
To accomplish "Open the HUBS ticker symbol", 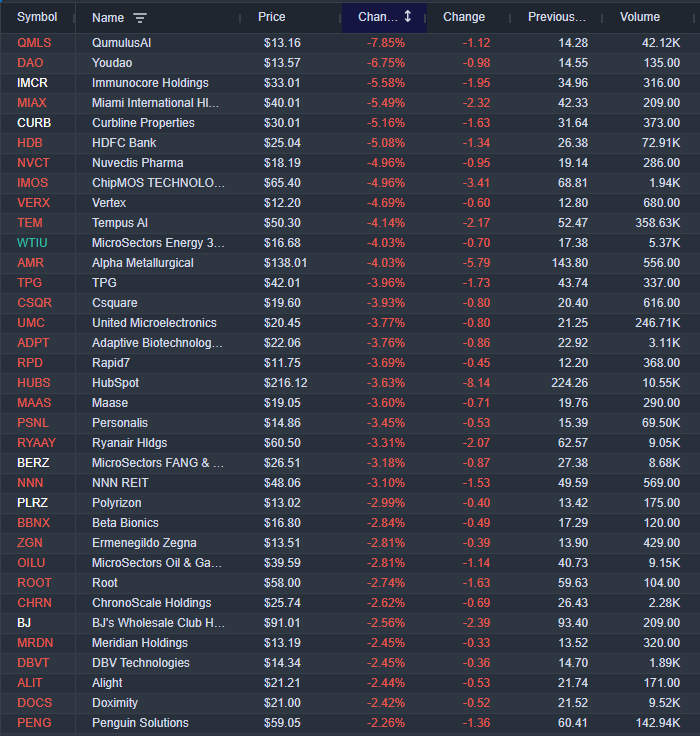I will (33, 383).
